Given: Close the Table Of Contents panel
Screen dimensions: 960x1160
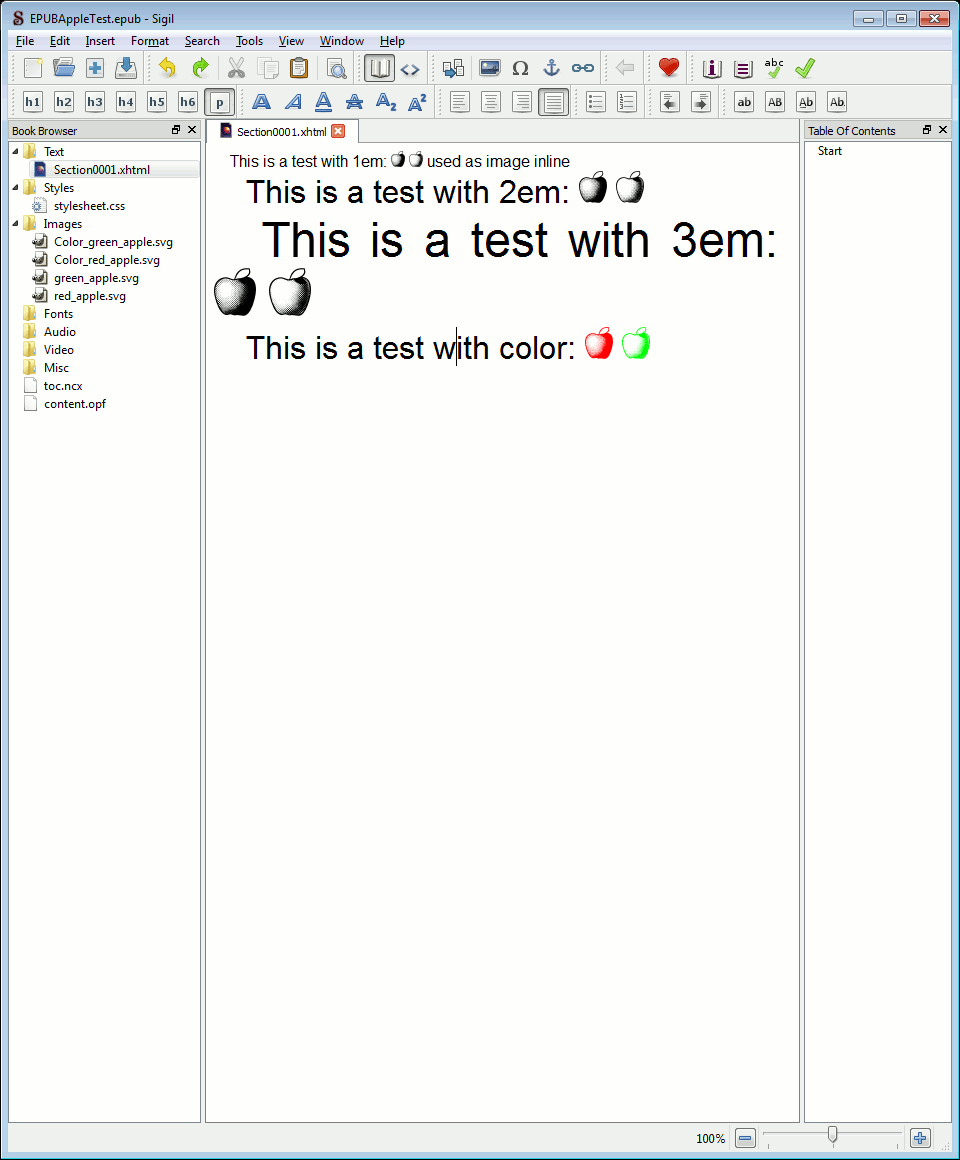Looking at the screenshot, I should 943,129.
